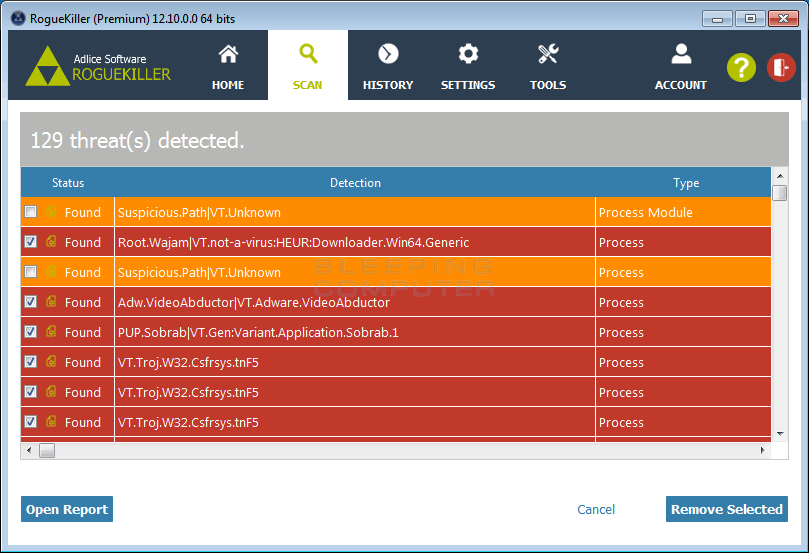Select the Adw.VideoAbductor detection text
Screen dimensions: 809x553
pyautogui.click(x=254, y=302)
